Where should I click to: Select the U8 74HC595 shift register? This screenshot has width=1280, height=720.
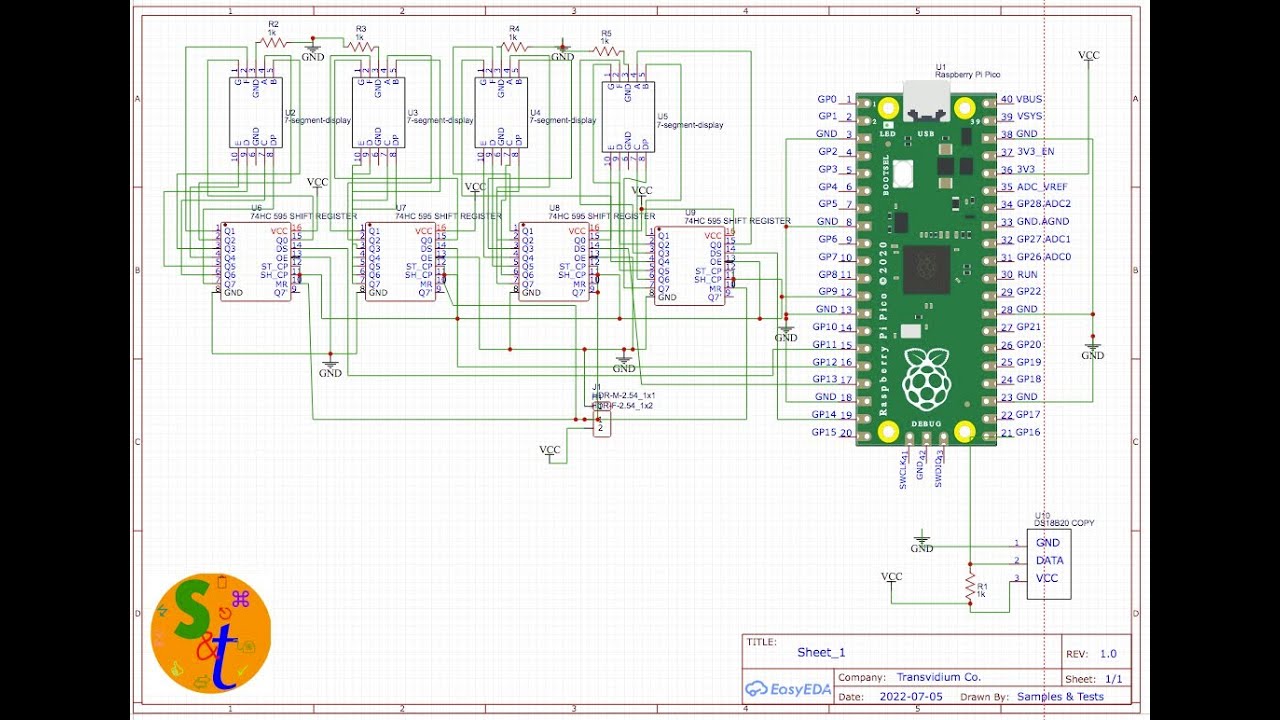click(x=553, y=261)
